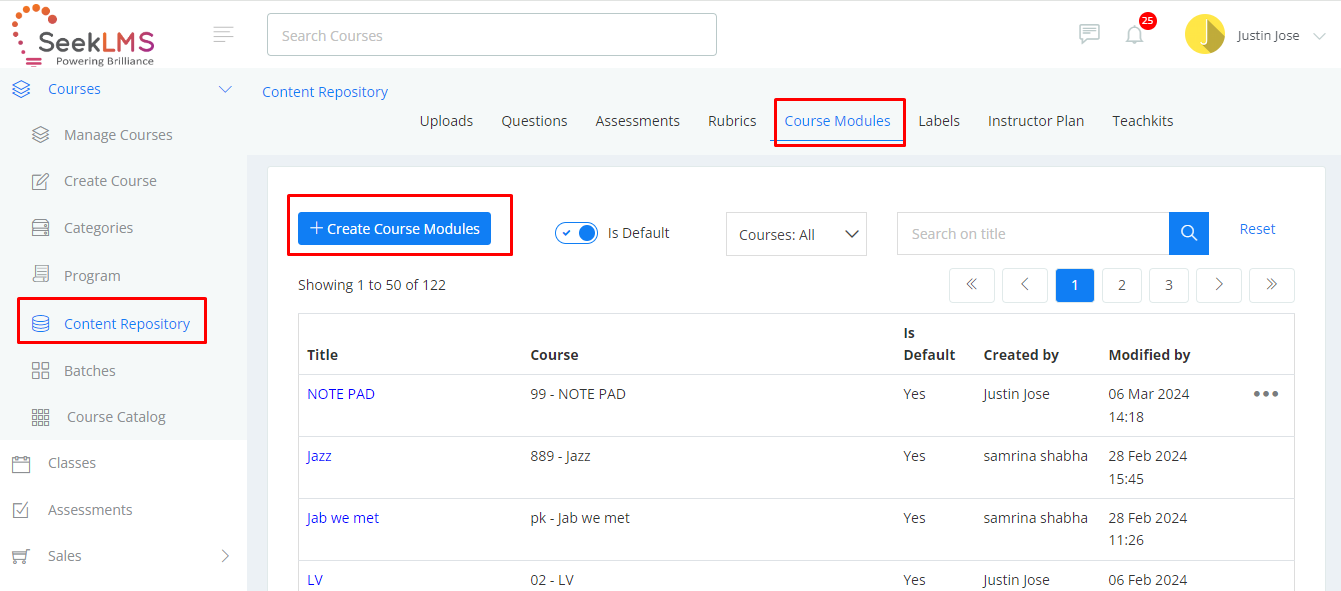
Task: Collapse the Courses sidebar section
Action: (x=225, y=89)
